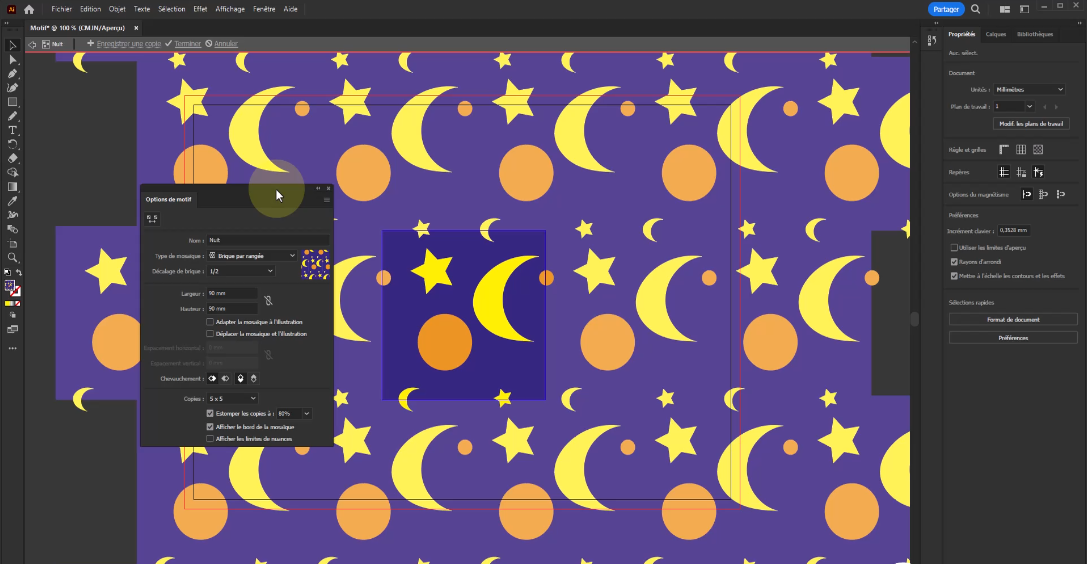Screen dimensions: 1087x564
Task: Activate the Zoom magnifier tool
Action: [x=13, y=257]
